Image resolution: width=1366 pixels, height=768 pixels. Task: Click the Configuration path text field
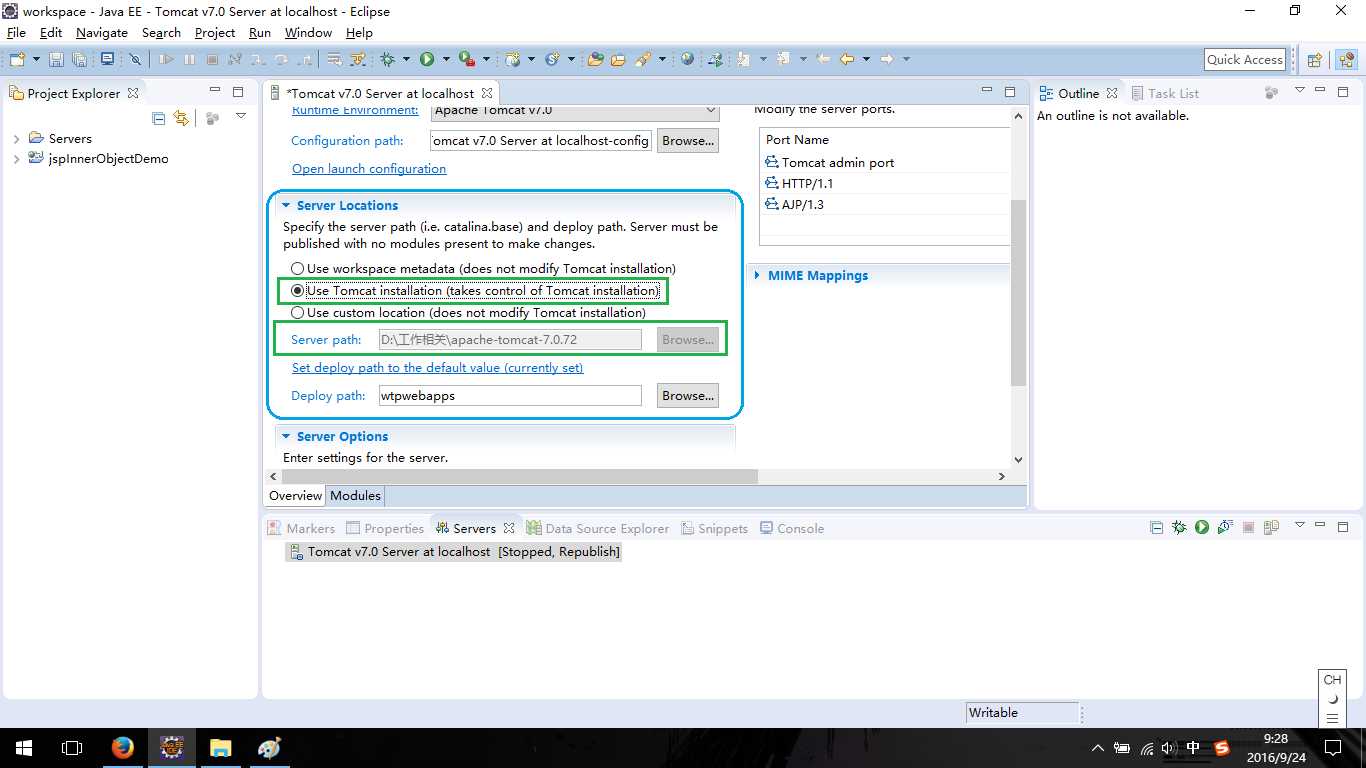click(x=541, y=141)
